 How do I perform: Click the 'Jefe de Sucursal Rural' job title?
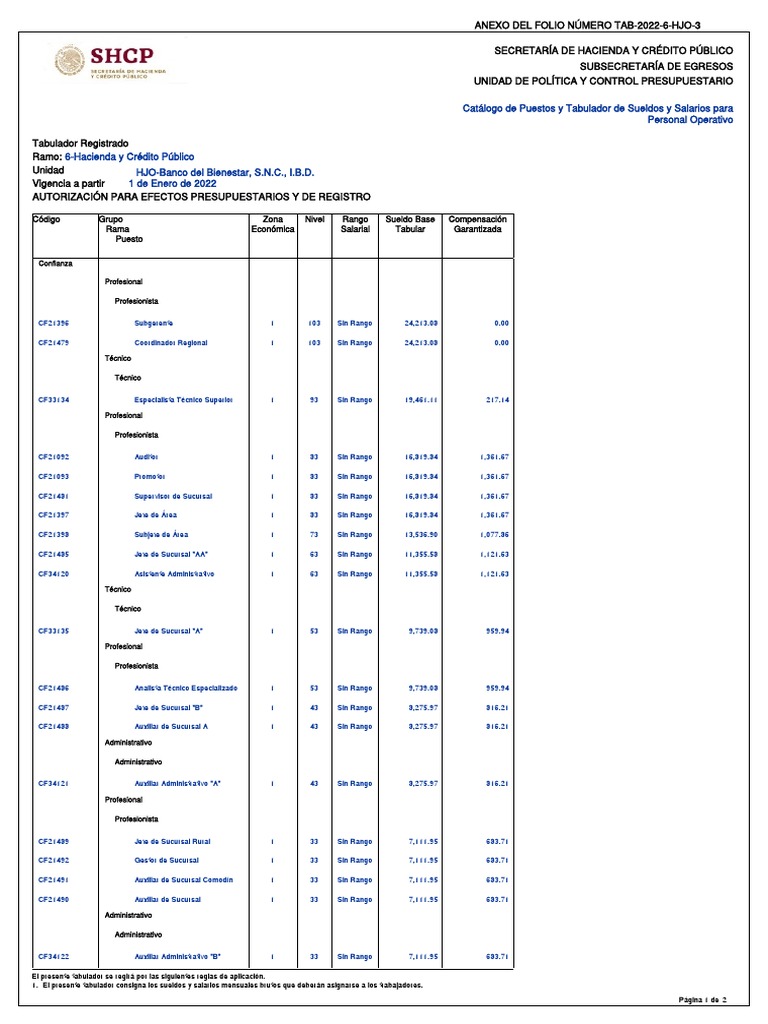pyautogui.click(x=172, y=842)
